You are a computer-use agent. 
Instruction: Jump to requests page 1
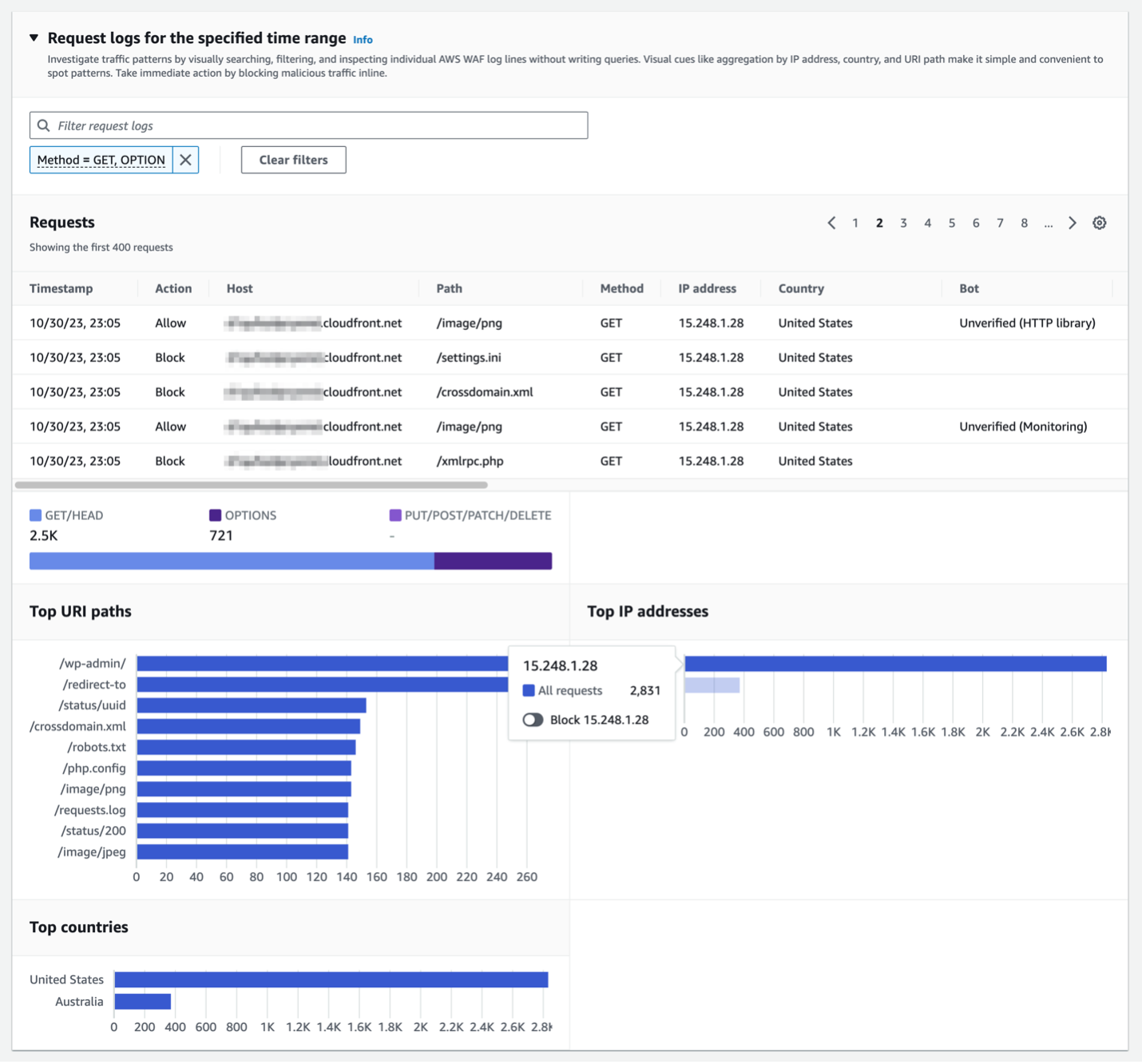(855, 223)
